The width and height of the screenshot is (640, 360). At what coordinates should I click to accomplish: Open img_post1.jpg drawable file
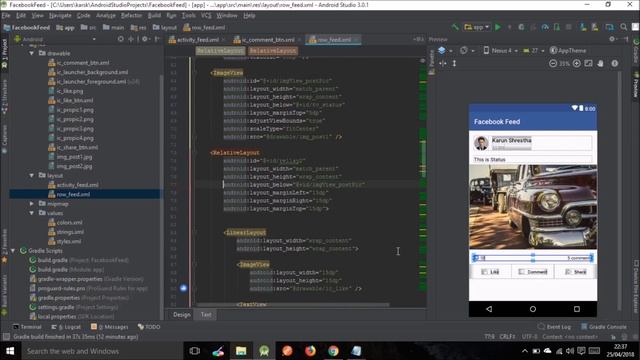[x=74, y=157]
